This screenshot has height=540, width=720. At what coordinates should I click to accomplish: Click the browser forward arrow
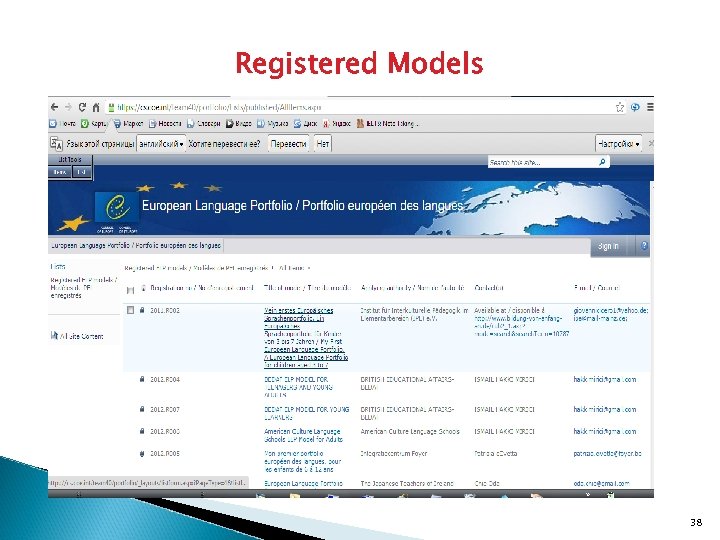(x=68, y=107)
